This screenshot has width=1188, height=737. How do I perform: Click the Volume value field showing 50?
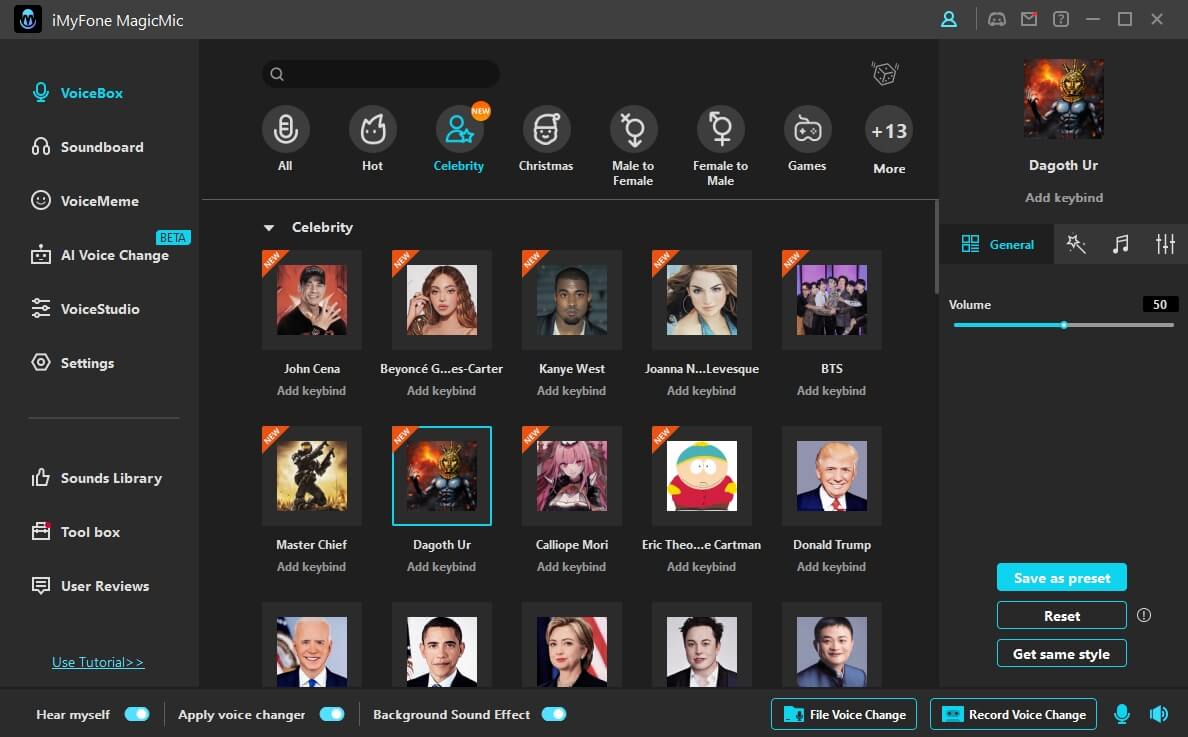coord(1160,304)
